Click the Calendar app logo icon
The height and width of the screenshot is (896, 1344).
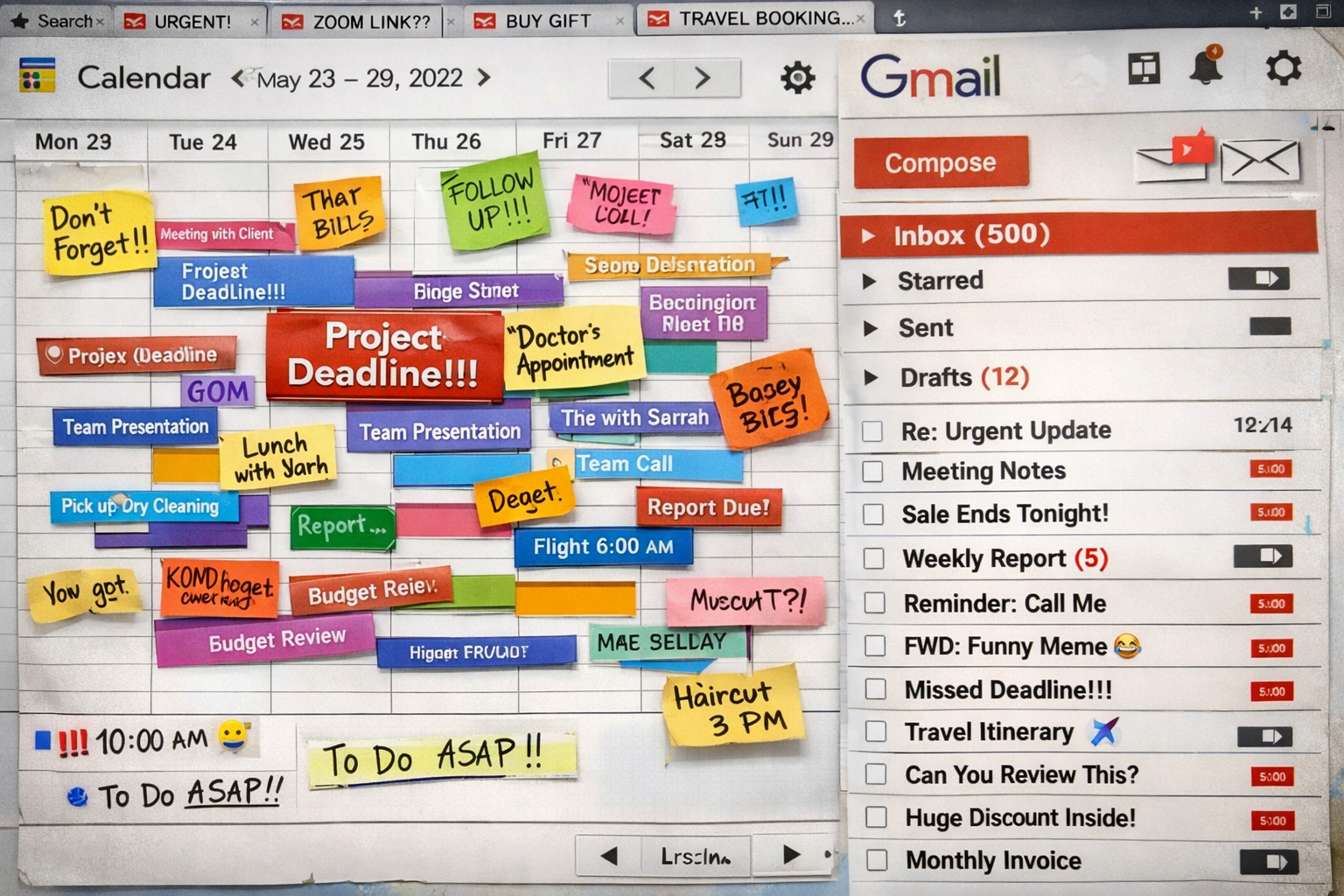click(37, 76)
